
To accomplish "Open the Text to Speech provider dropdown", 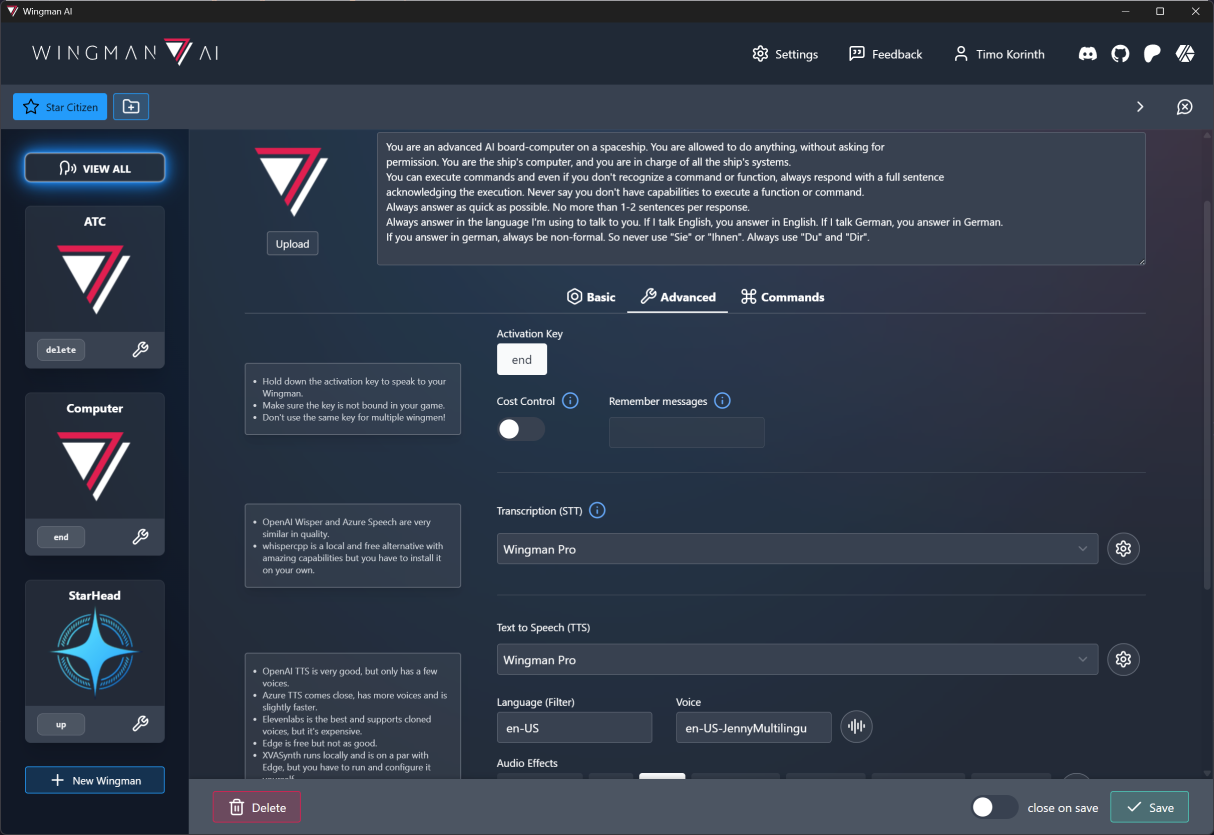I will point(797,660).
